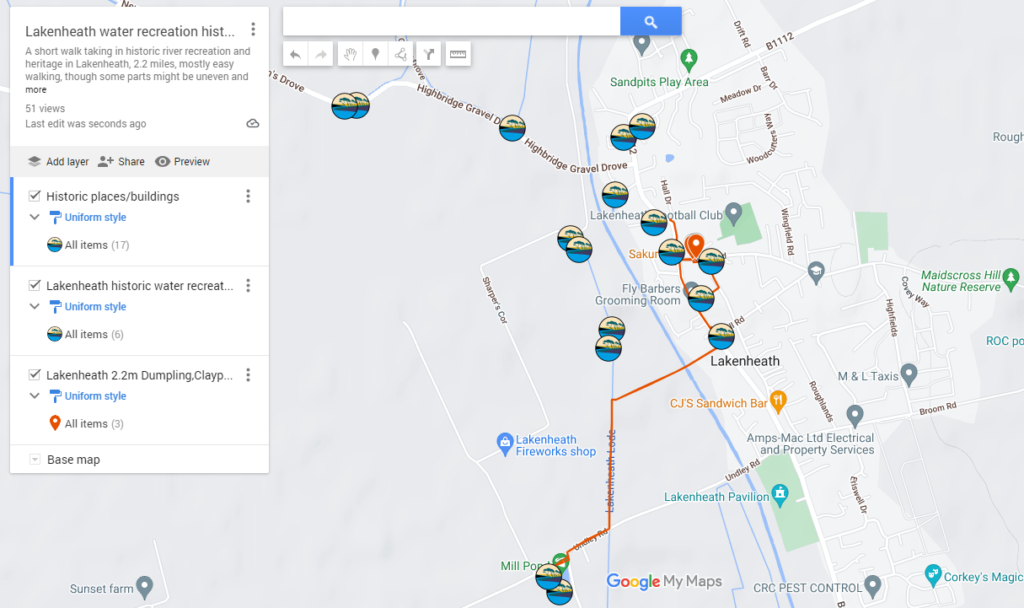Viewport: 1024px width, 608px height.
Task: Click in the map search box
Action: point(451,21)
